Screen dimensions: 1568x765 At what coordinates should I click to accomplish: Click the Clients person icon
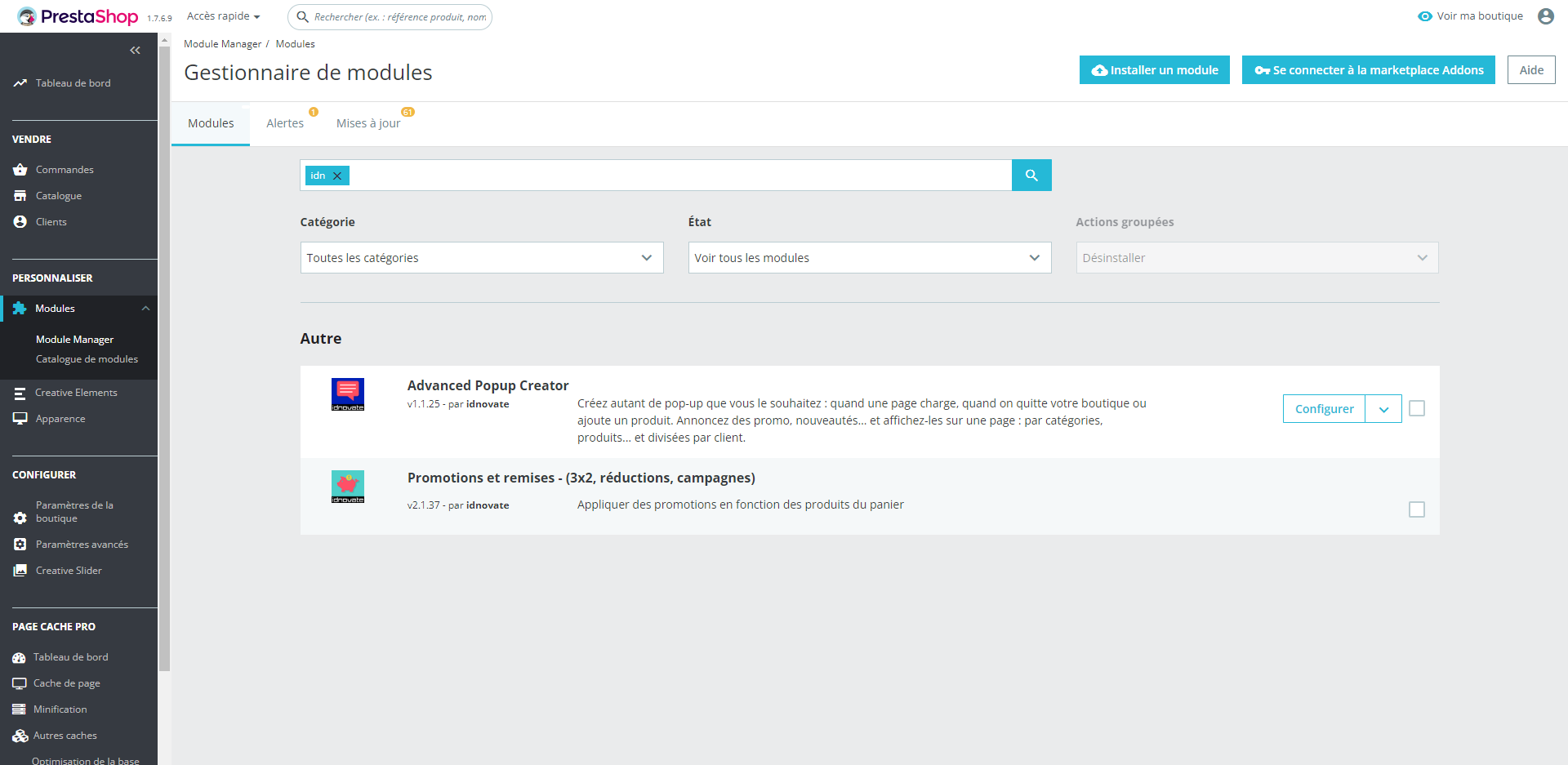[20, 222]
